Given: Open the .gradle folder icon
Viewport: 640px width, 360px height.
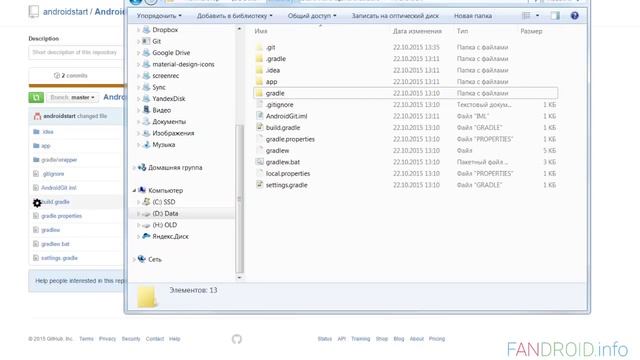Looking at the screenshot, I should point(259,59).
